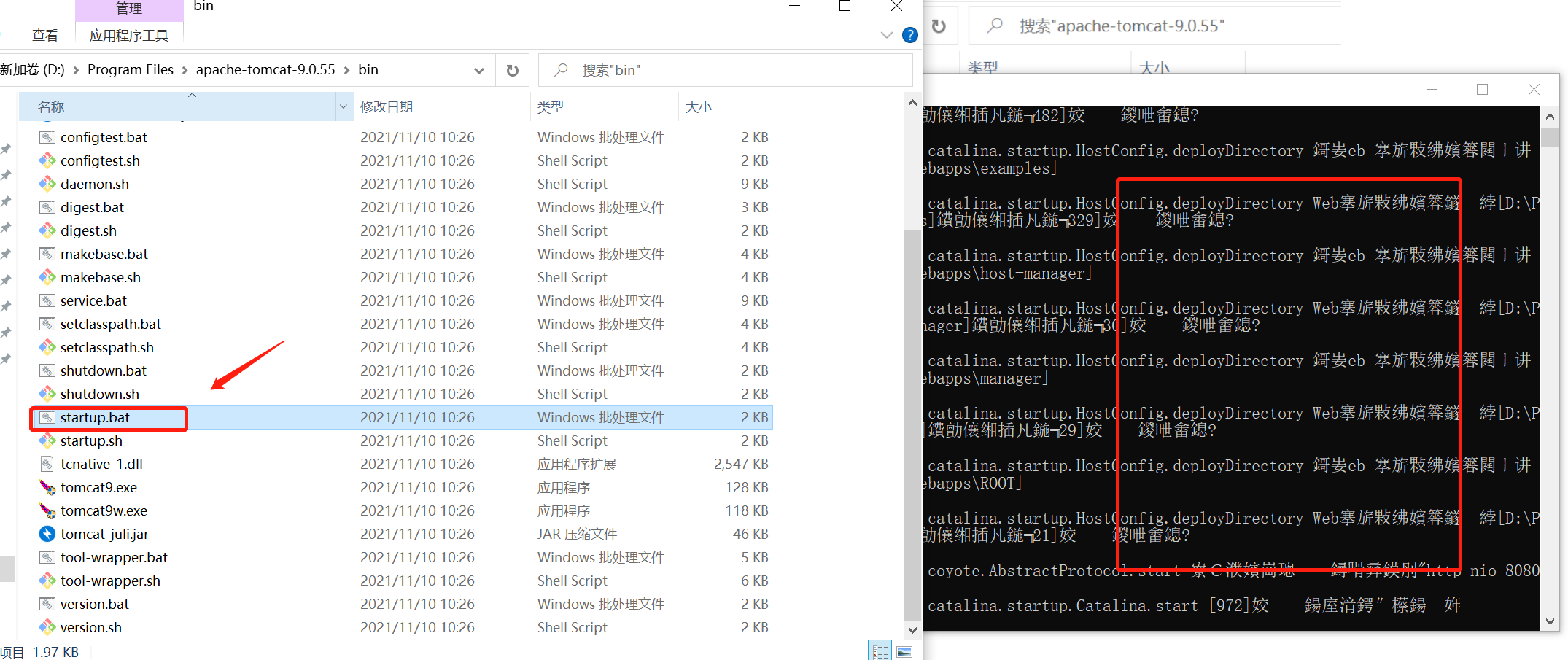Navigate to apache-tomcat-9.0.55 in address bar
The height and width of the screenshot is (660, 1568).
pyautogui.click(x=265, y=70)
